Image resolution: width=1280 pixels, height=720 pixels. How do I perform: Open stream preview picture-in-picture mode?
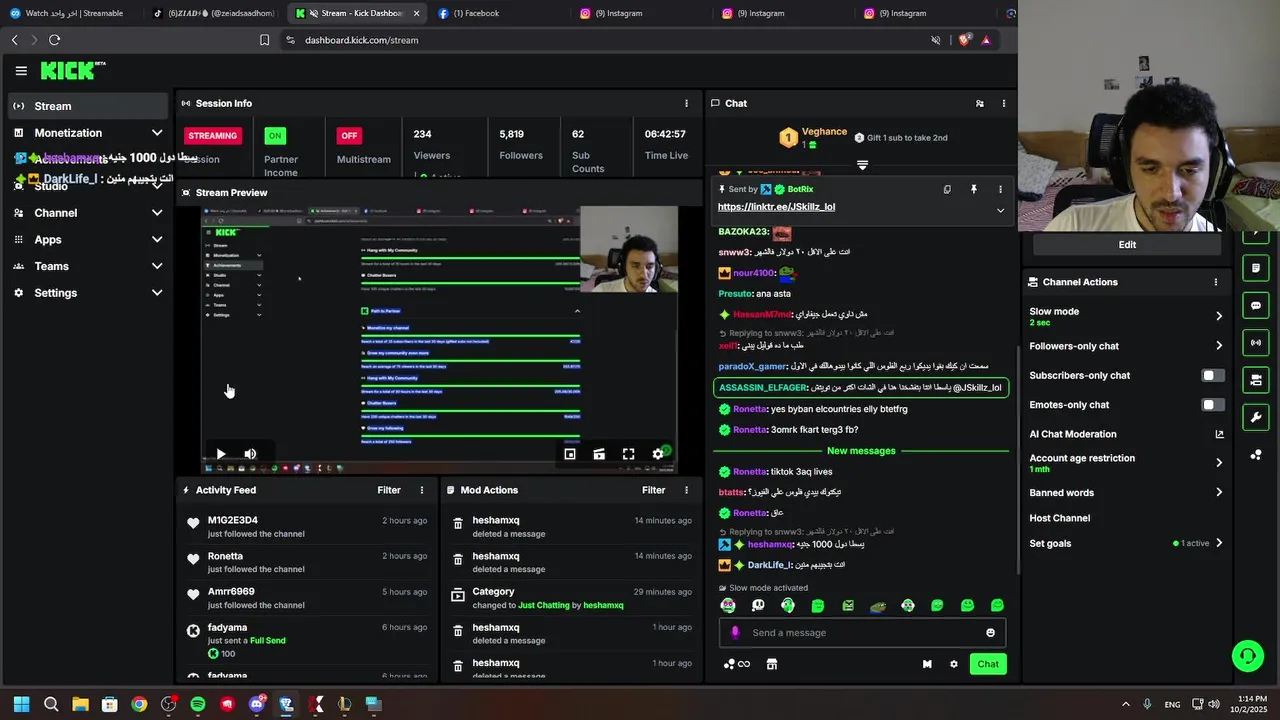570,454
